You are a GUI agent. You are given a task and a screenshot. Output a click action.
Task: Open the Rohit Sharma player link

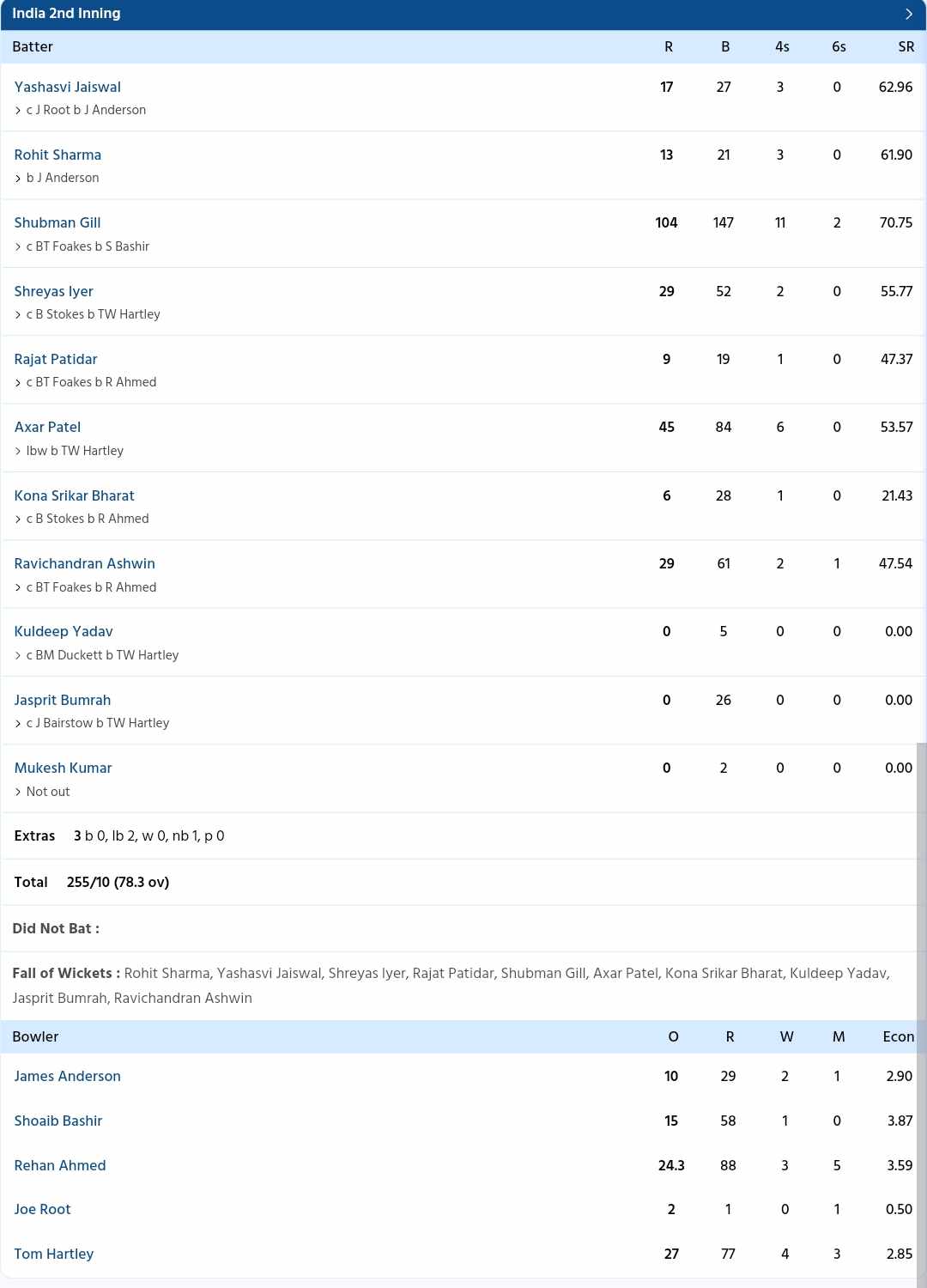(x=58, y=155)
